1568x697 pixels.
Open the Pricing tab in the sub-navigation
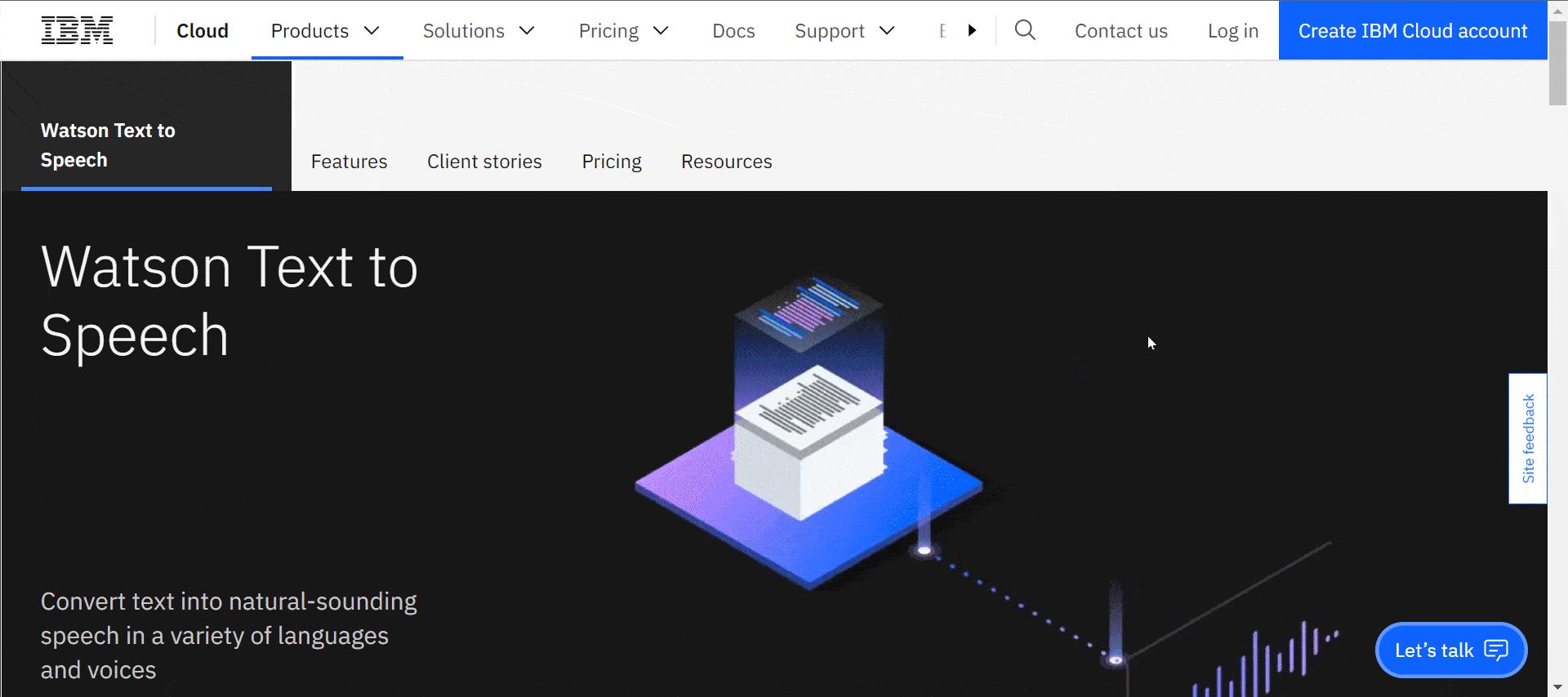pyautogui.click(x=612, y=162)
